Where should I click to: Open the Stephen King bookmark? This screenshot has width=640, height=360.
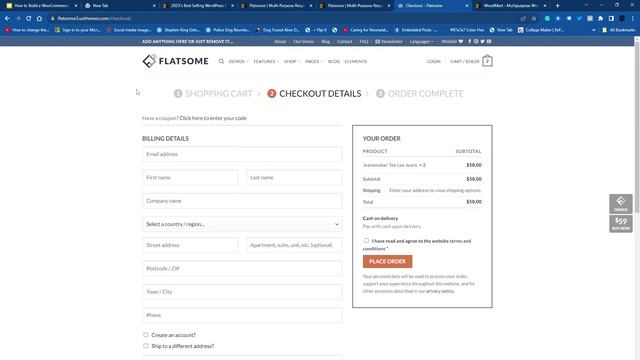point(178,30)
